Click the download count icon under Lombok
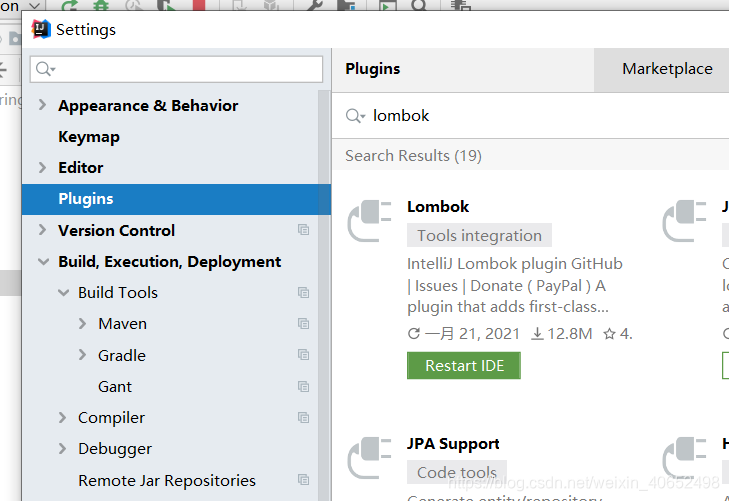 [x=537, y=333]
